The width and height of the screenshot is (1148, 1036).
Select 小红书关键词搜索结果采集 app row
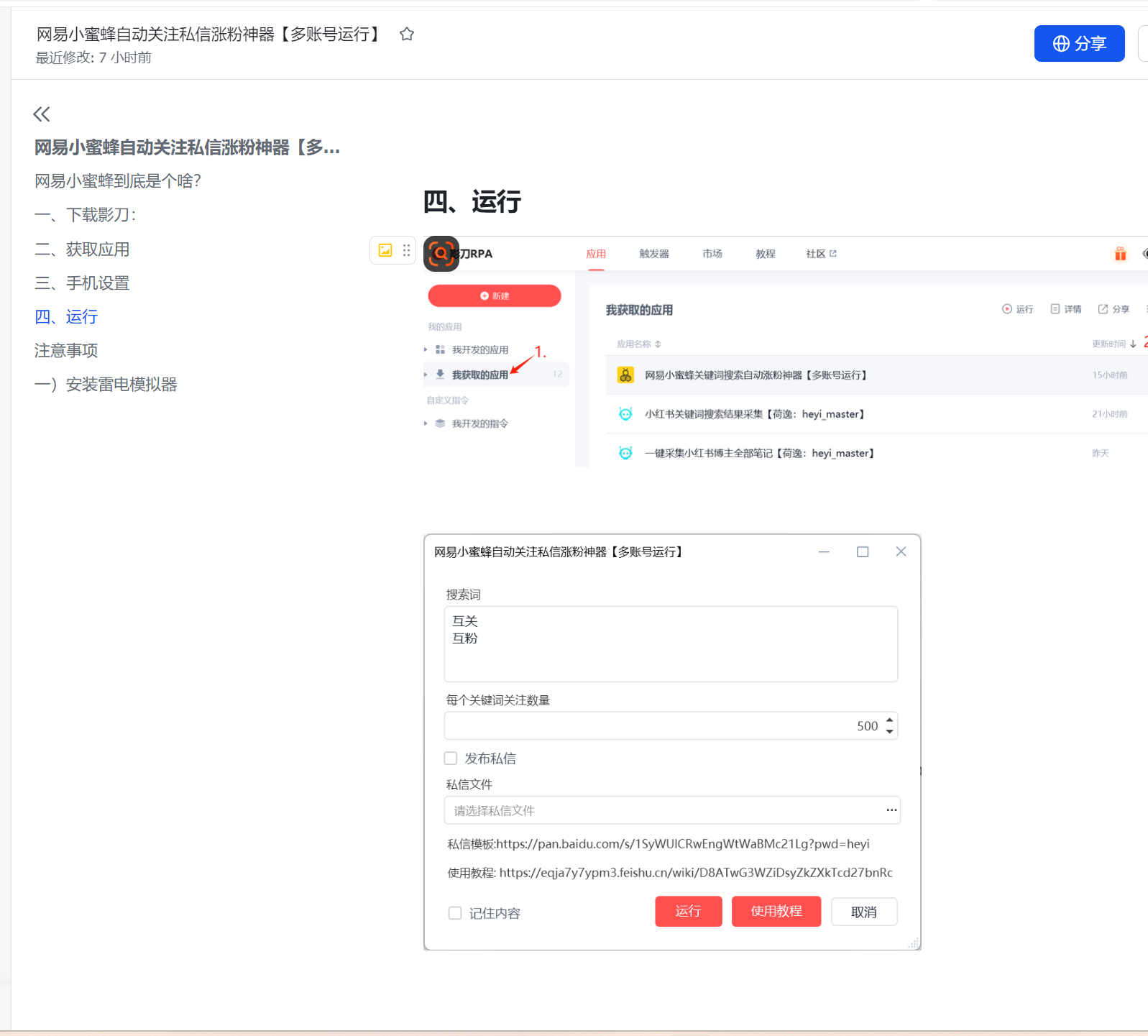876,414
